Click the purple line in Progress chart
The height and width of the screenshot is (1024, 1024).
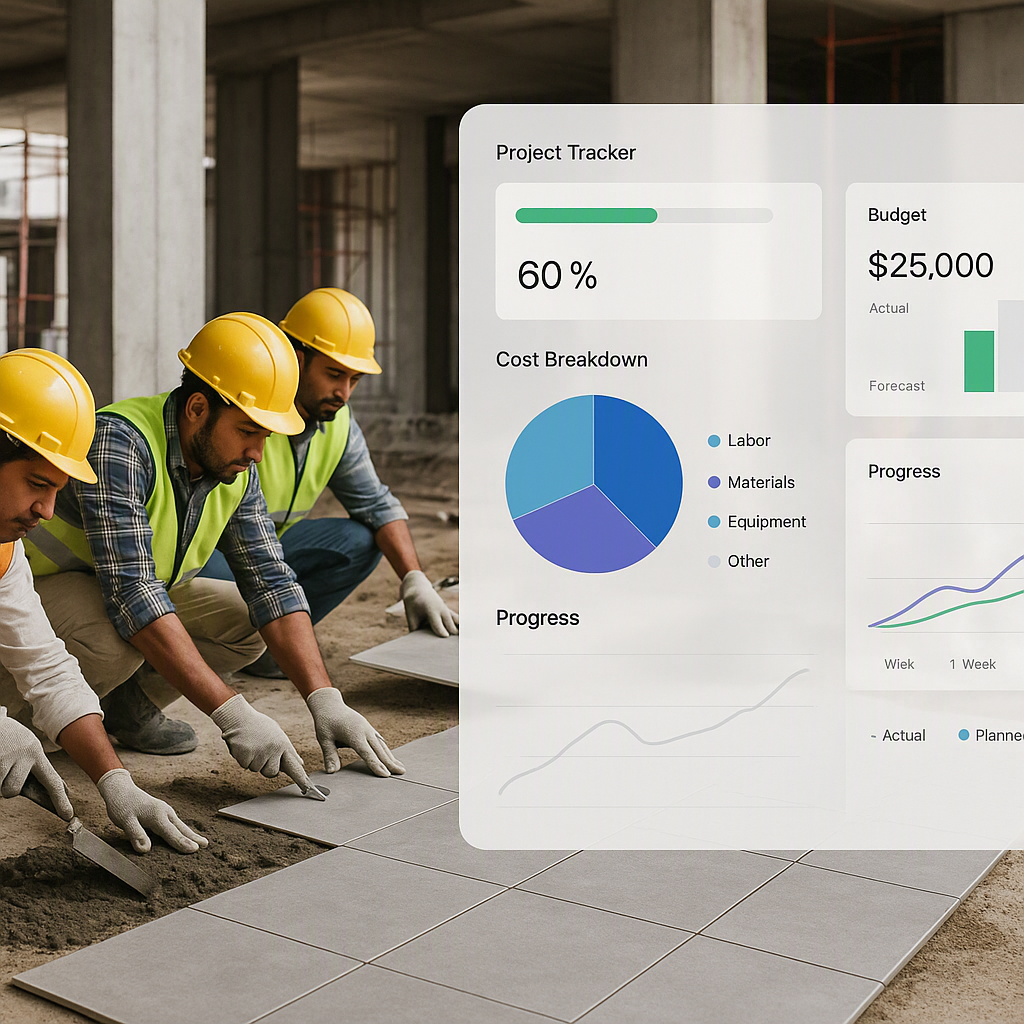(947, 588)
